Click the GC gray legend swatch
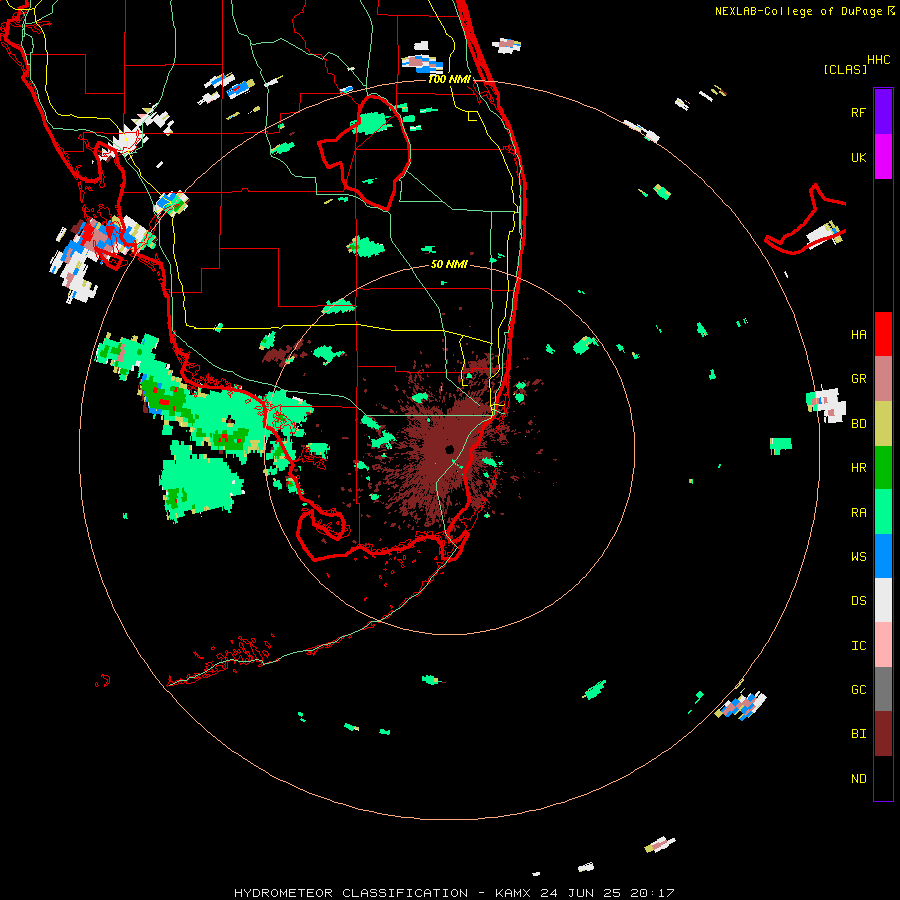900x900 pixels. pyautogui.click(x=883, y=689)
